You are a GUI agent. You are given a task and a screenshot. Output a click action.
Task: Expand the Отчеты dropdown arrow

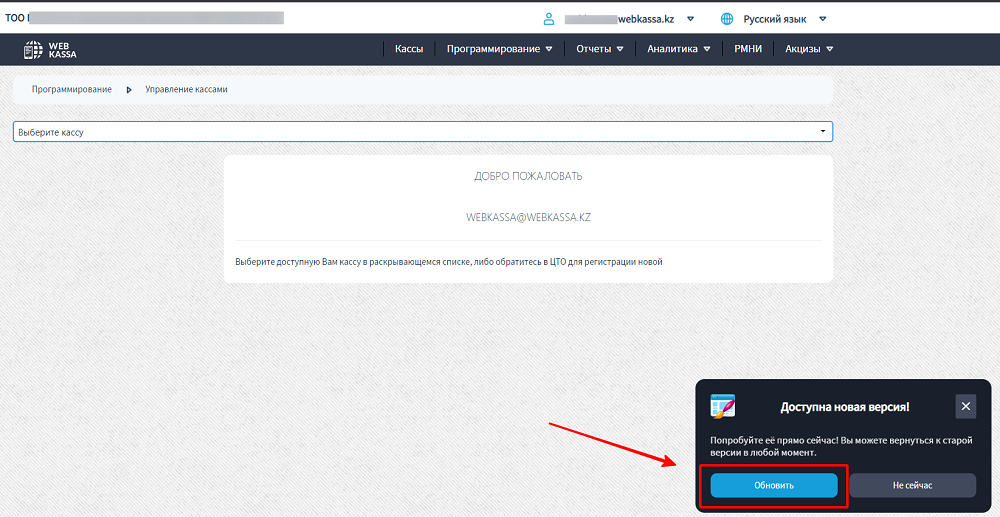620,49
